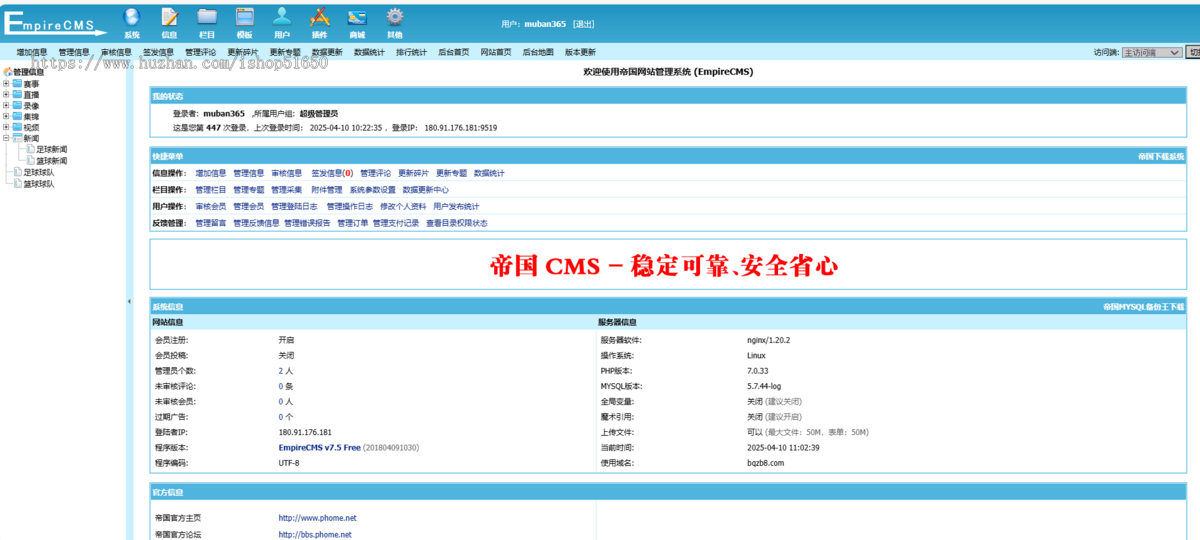
Task: Click 数据统计 in the top menu bar
Action: (x=369, y=52)
